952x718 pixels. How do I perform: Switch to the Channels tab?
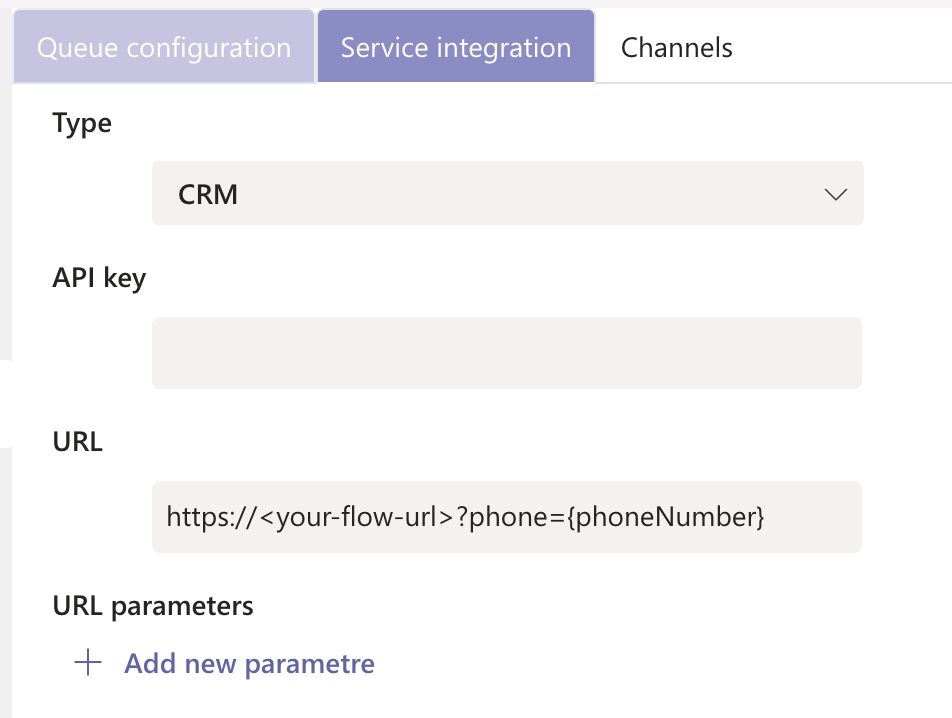coord(676,46)
